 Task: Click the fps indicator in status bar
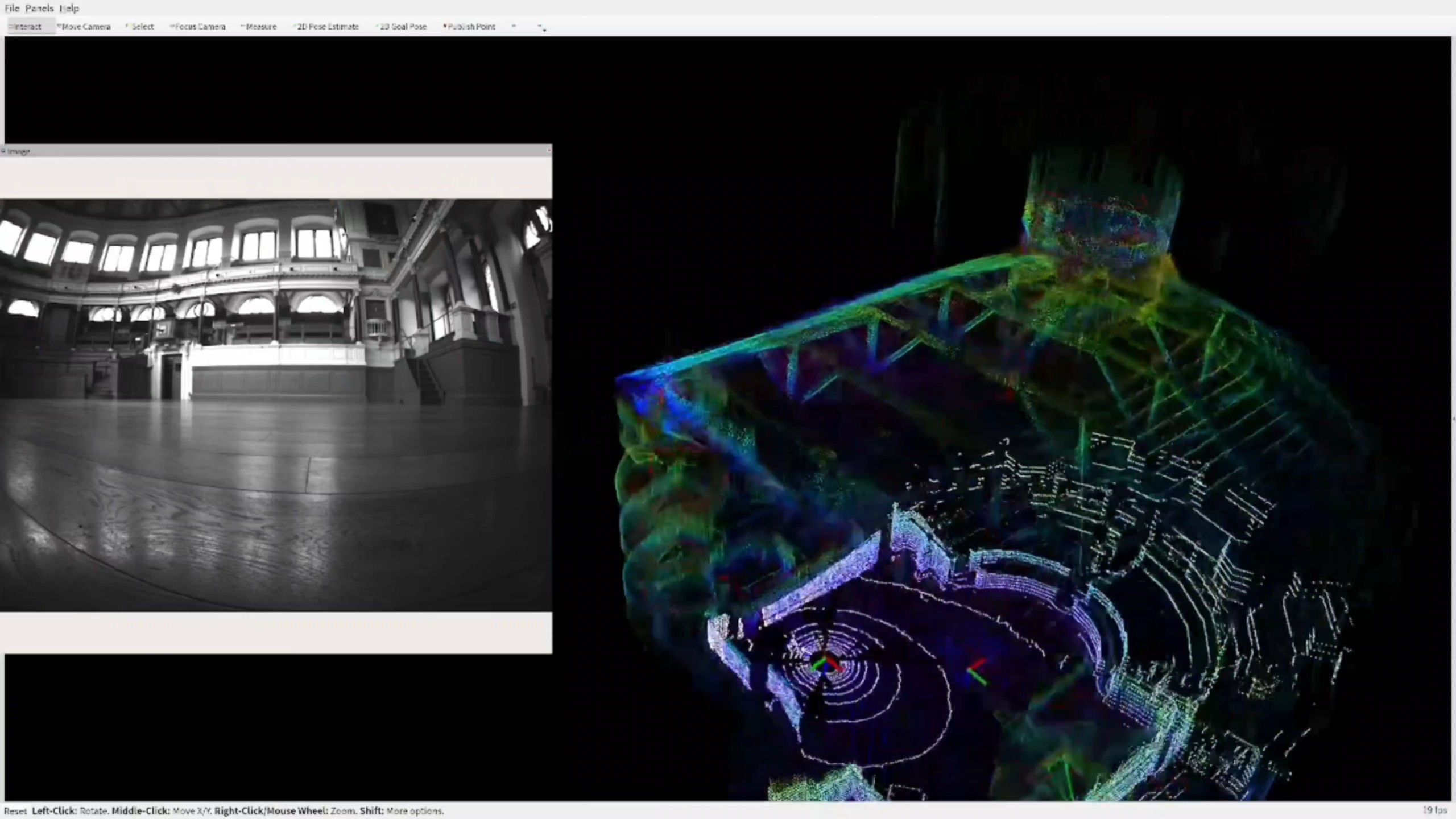[1435, 810]
